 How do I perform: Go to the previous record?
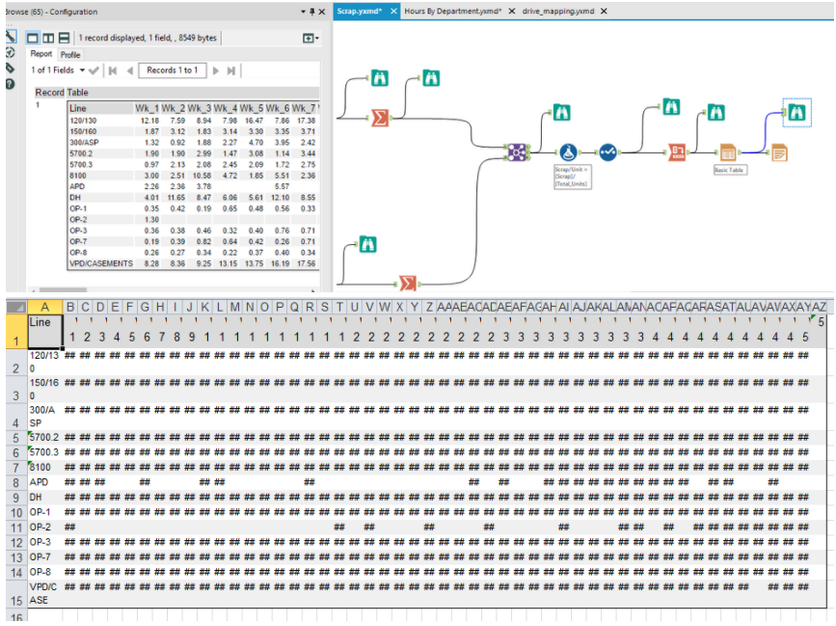(130, 70)
